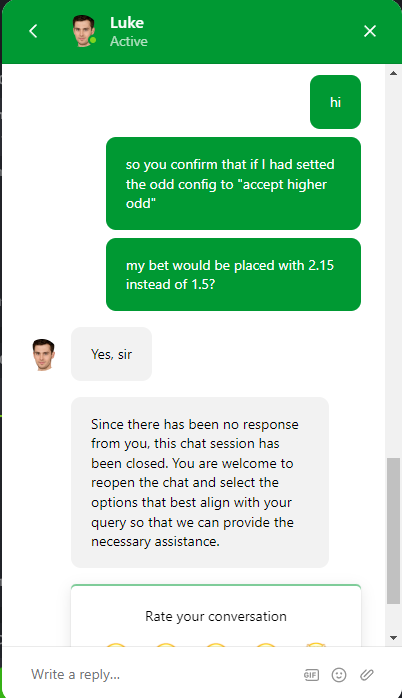Click in the "Write a reply..." field
The image size is (402, 698).
[160, 674]
